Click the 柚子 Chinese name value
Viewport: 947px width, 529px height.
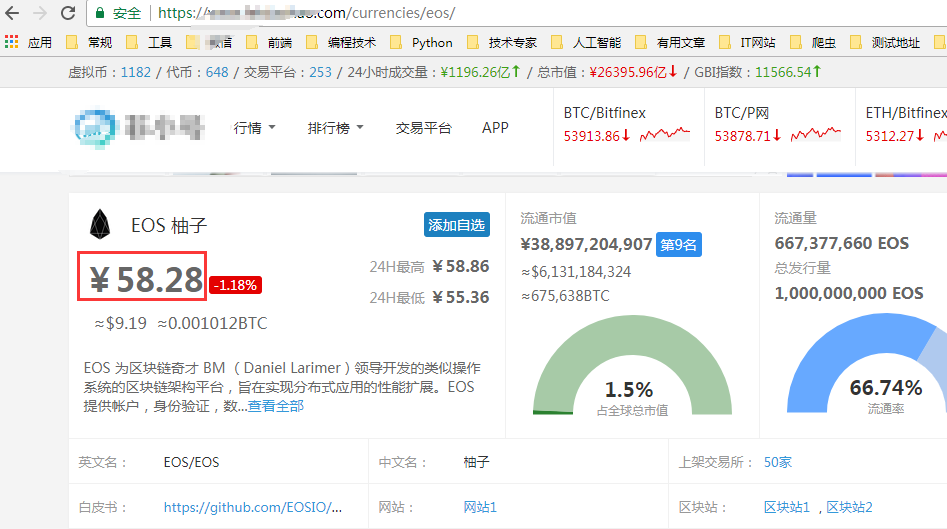point(476,463)
